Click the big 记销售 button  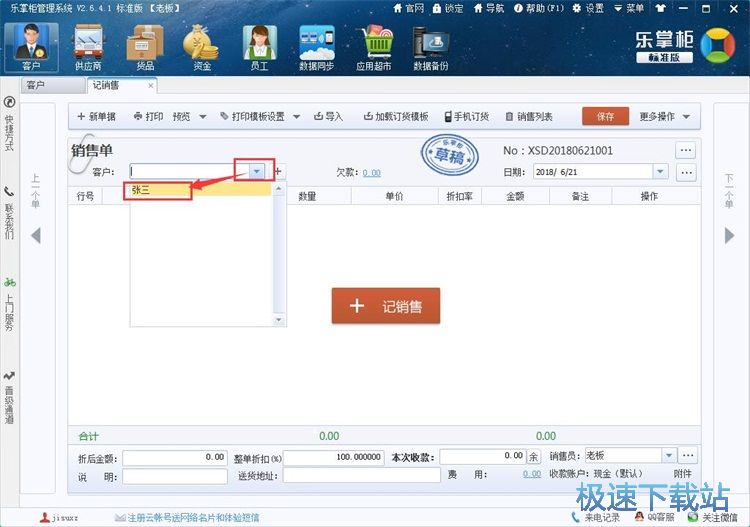point(386,306)
